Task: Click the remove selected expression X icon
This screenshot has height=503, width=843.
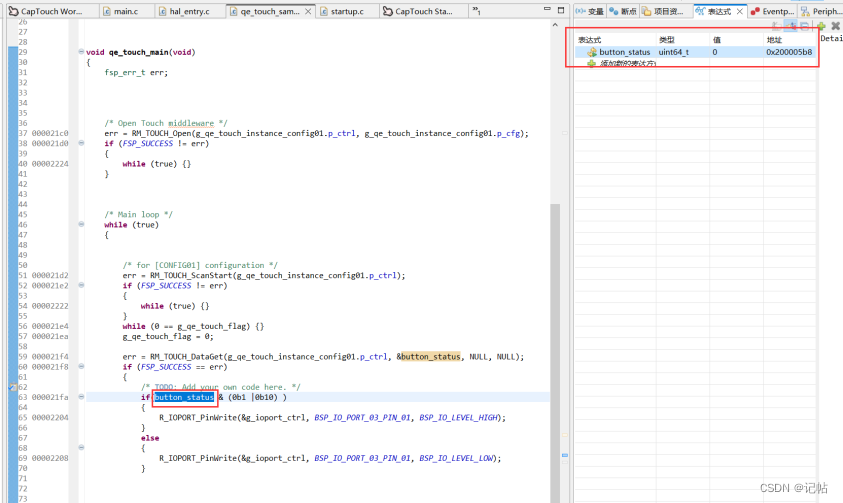Action: [835, 26]
